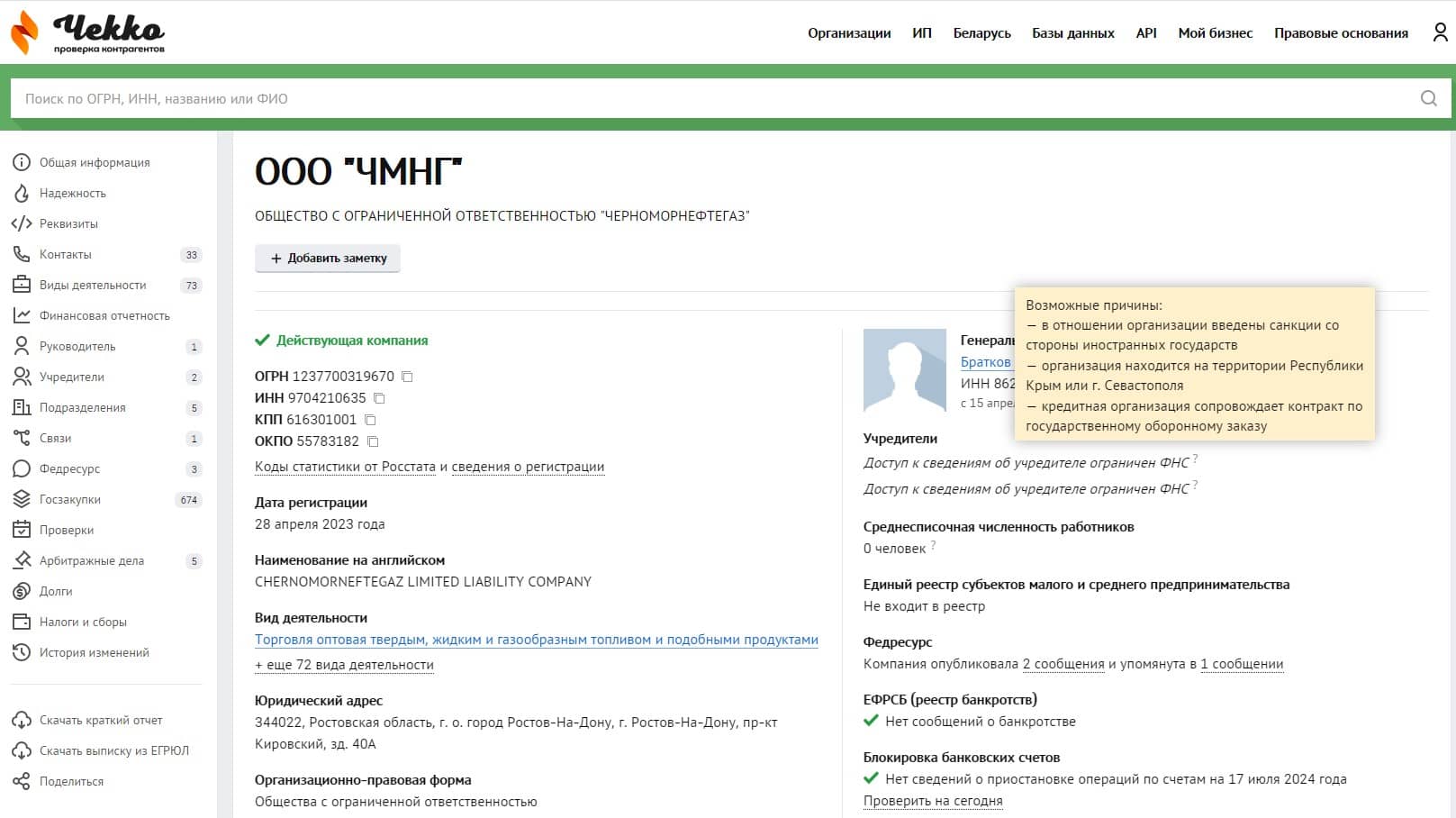Click the Подразделения building icon
Viewport: 1456px width, 818px height.
[22, 407]
